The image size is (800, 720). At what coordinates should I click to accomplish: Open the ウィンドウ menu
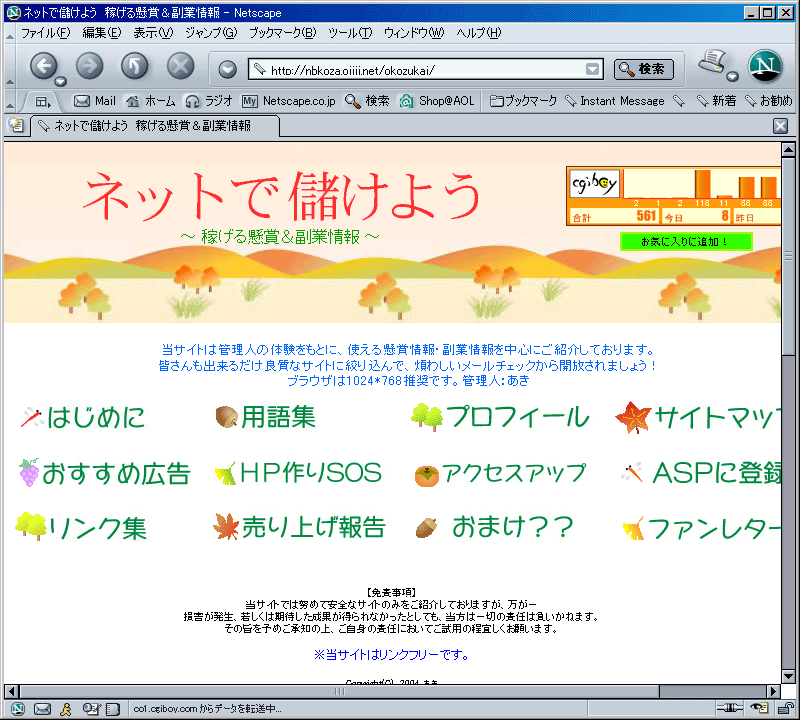(x=414, y=33)
